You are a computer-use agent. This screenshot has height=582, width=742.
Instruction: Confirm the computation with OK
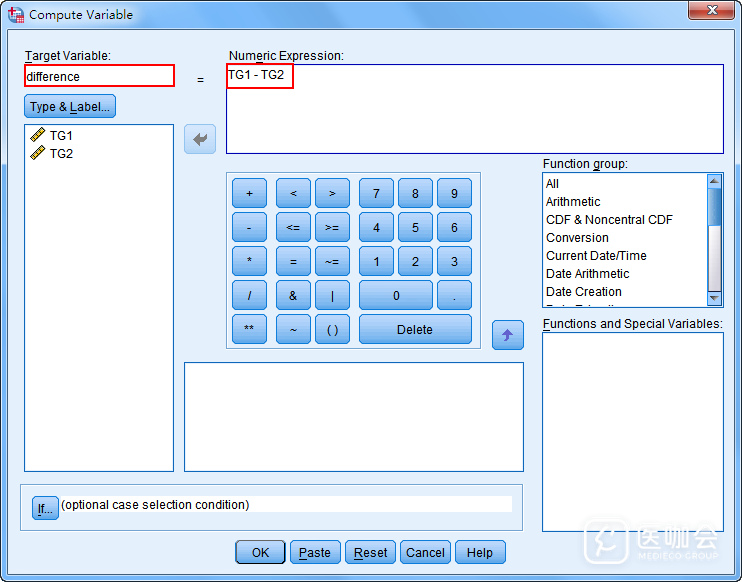click(260, 552)
